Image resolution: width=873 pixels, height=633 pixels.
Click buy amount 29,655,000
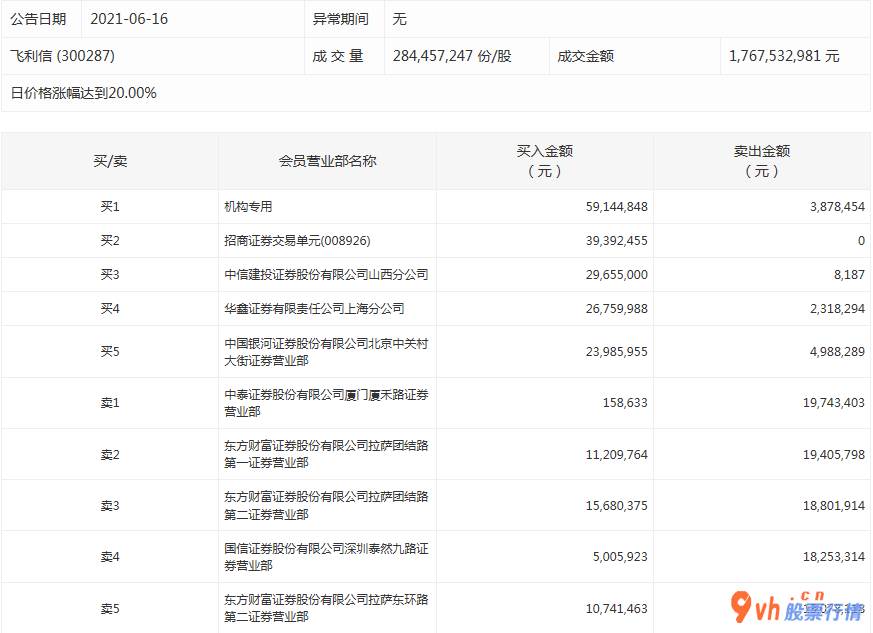(x=616, y=274)
